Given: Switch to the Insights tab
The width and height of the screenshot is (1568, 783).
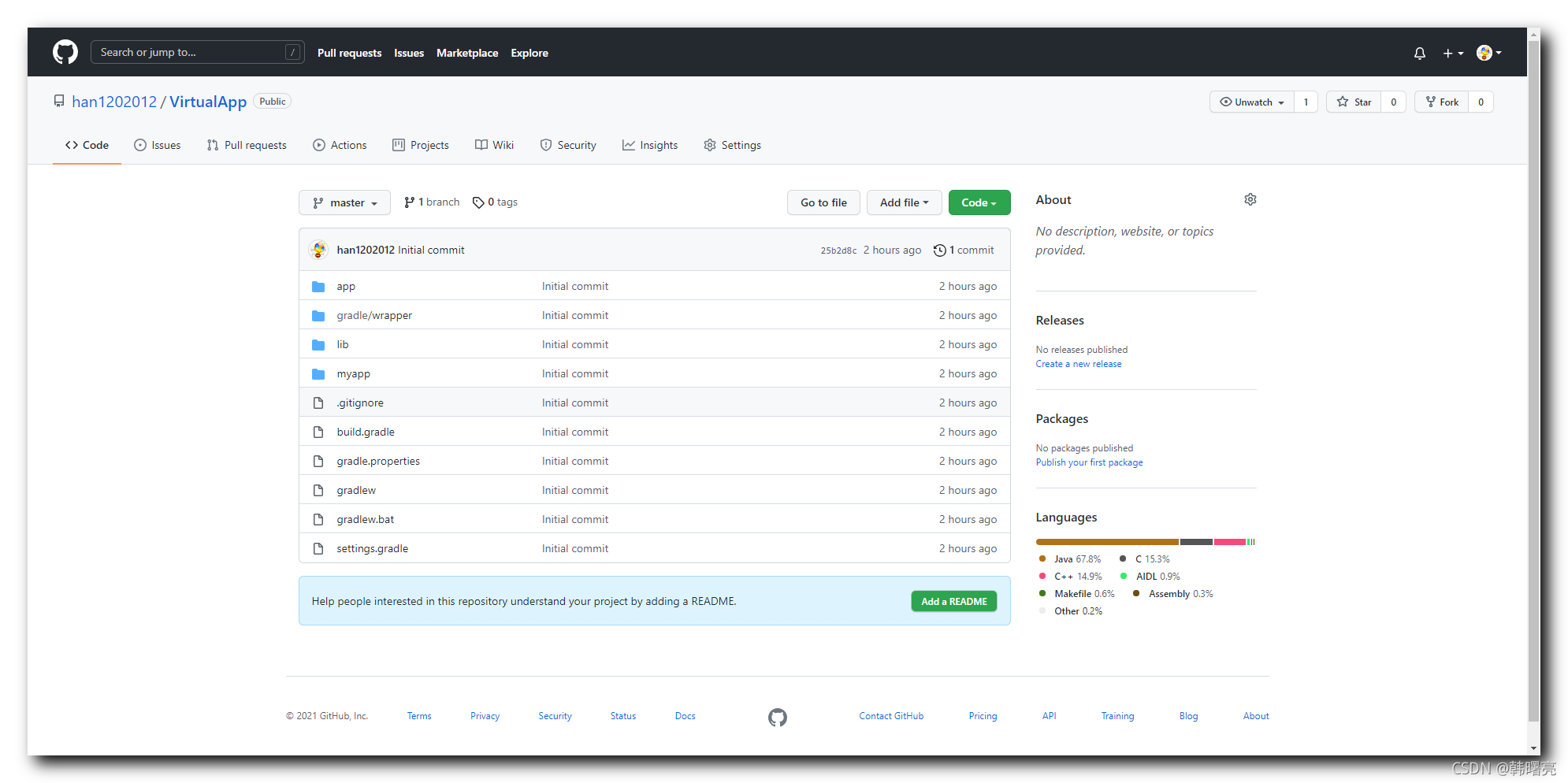Looking at the screenshot, I should (x=650, y=145).
